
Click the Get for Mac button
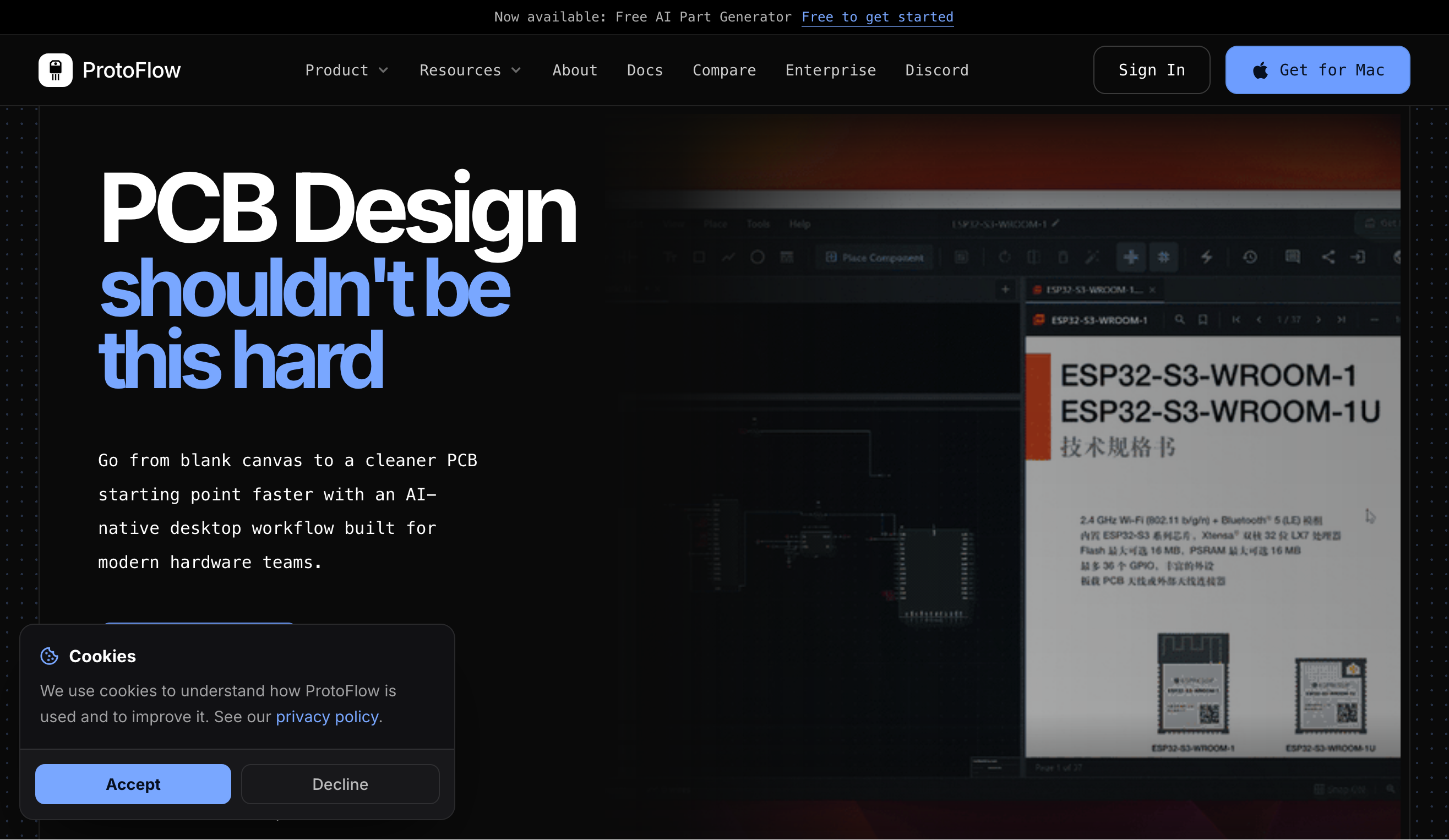[x=1317, y=70]
